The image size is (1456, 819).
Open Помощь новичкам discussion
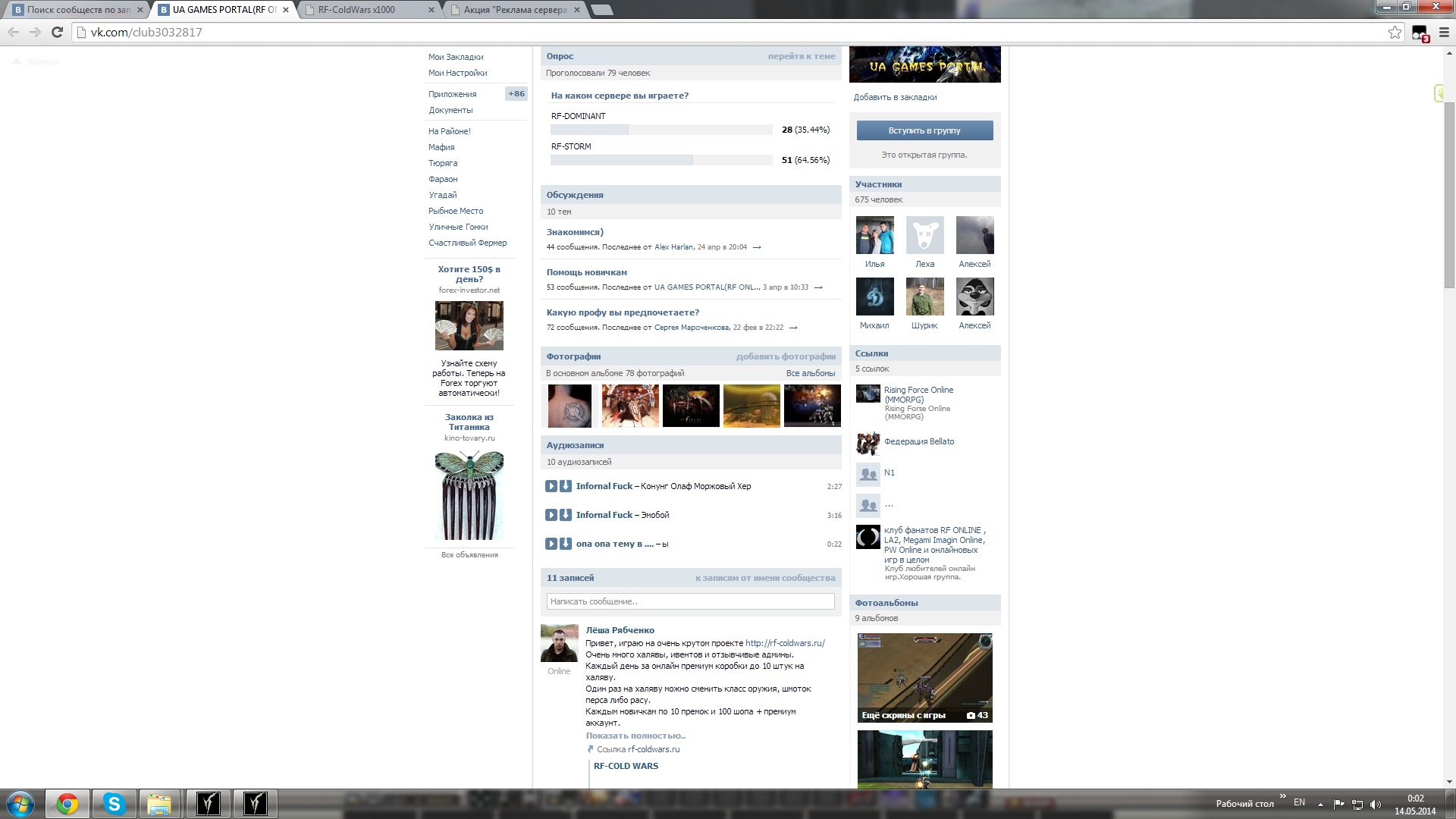(587, 272)
